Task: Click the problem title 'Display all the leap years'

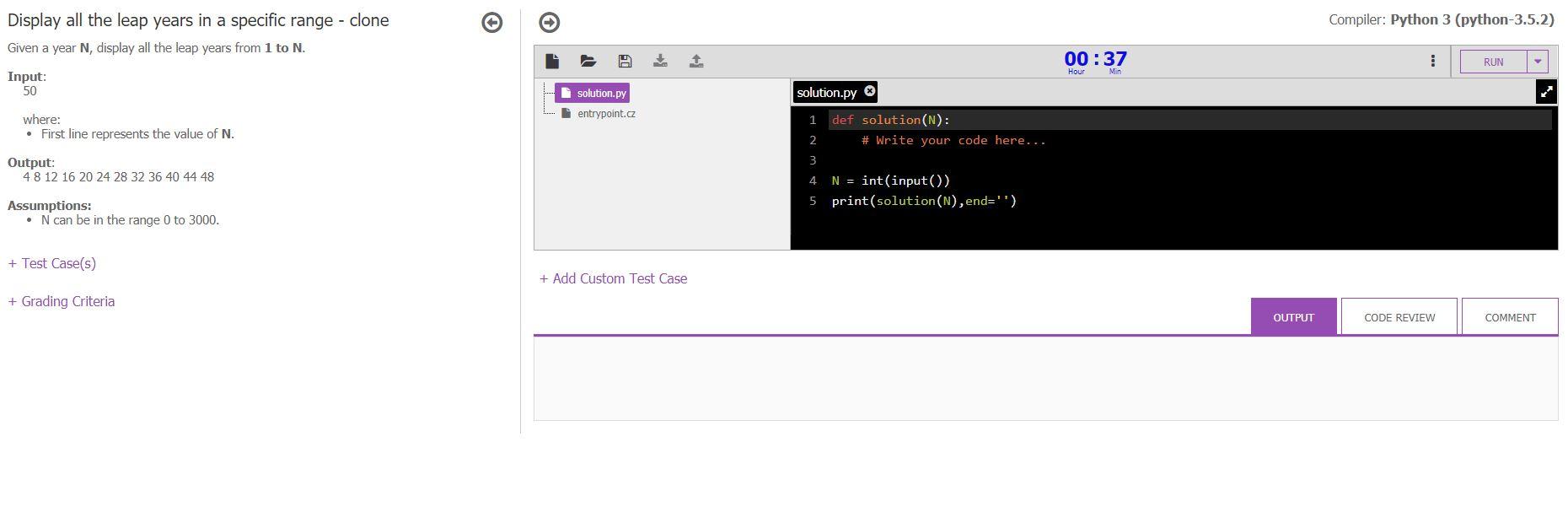Action: [198, 20]
